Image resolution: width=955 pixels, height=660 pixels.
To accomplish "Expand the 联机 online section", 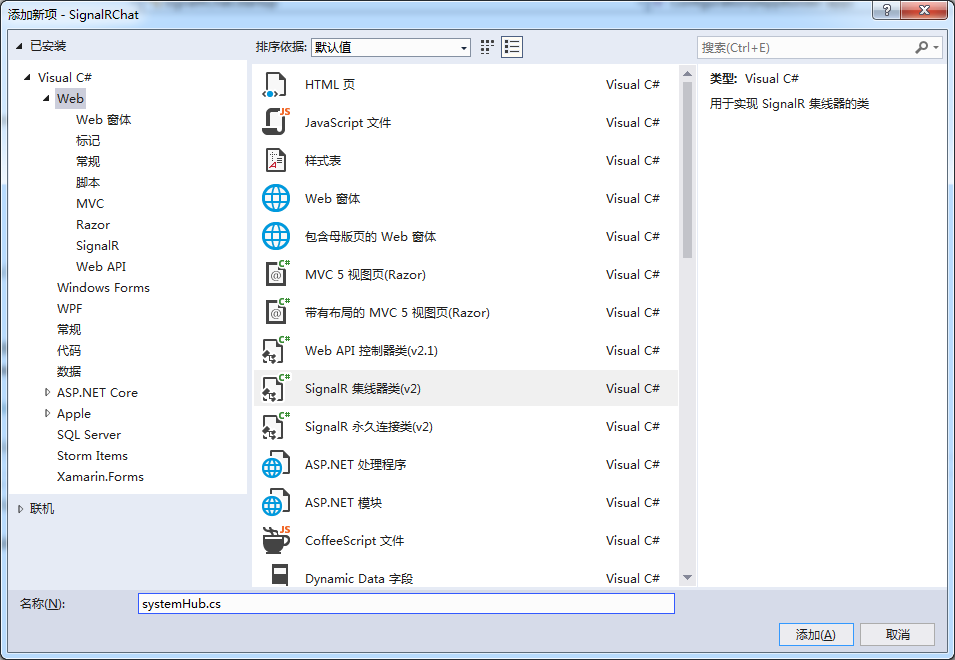I will pos(20,509).
